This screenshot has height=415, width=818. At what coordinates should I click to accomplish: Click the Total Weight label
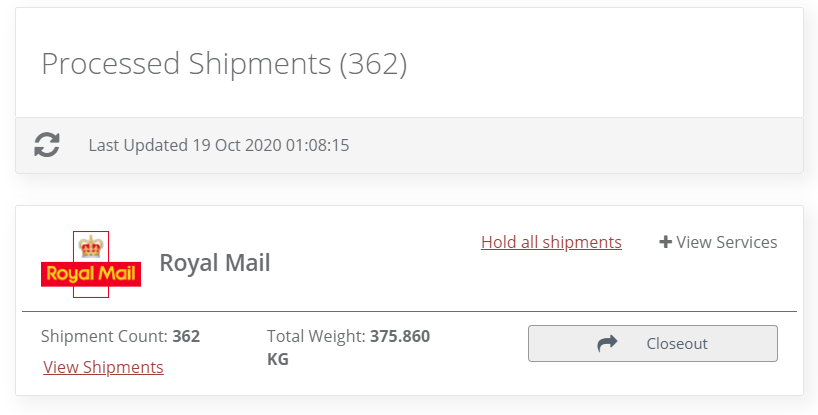(x=316, y=336)
